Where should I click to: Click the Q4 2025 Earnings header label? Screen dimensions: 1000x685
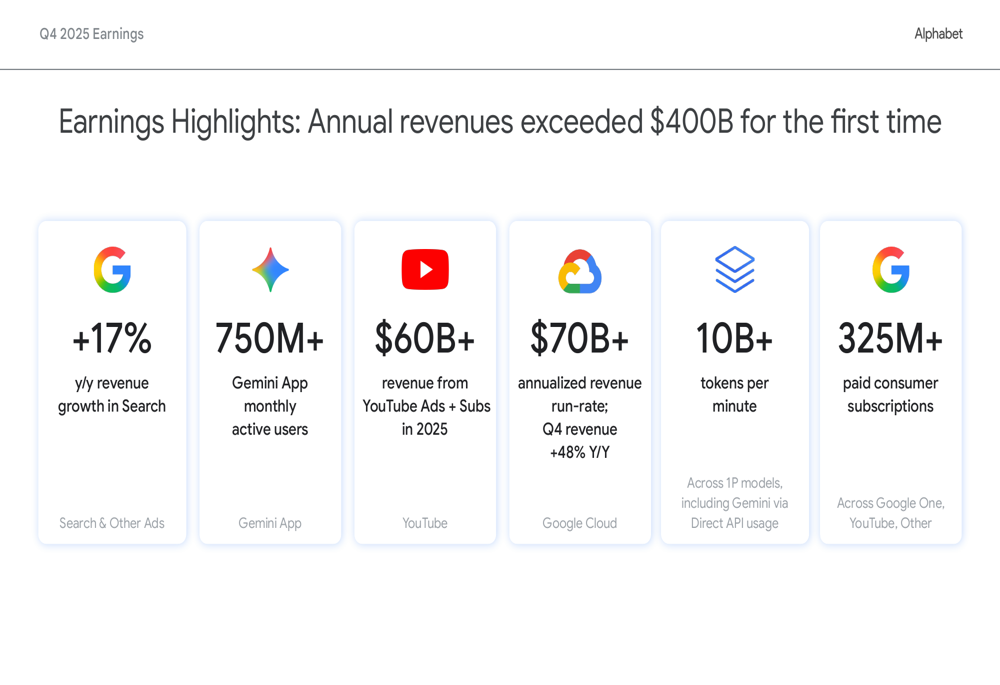tap(91, 33)
